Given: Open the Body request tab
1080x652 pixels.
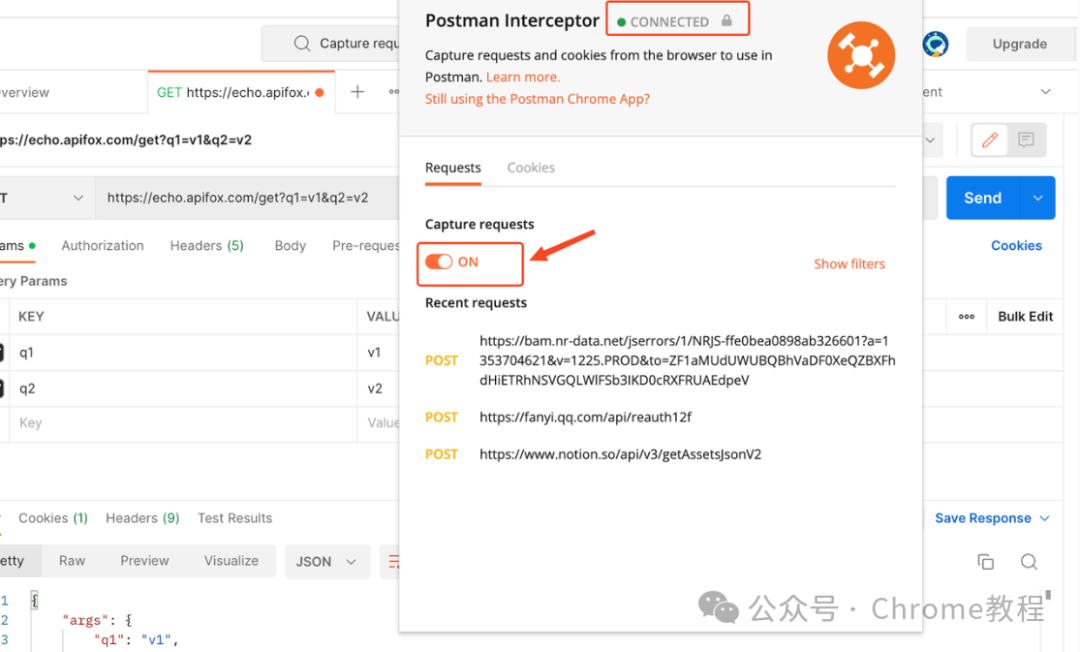Looking at the screenshot, I should [290, 246].
